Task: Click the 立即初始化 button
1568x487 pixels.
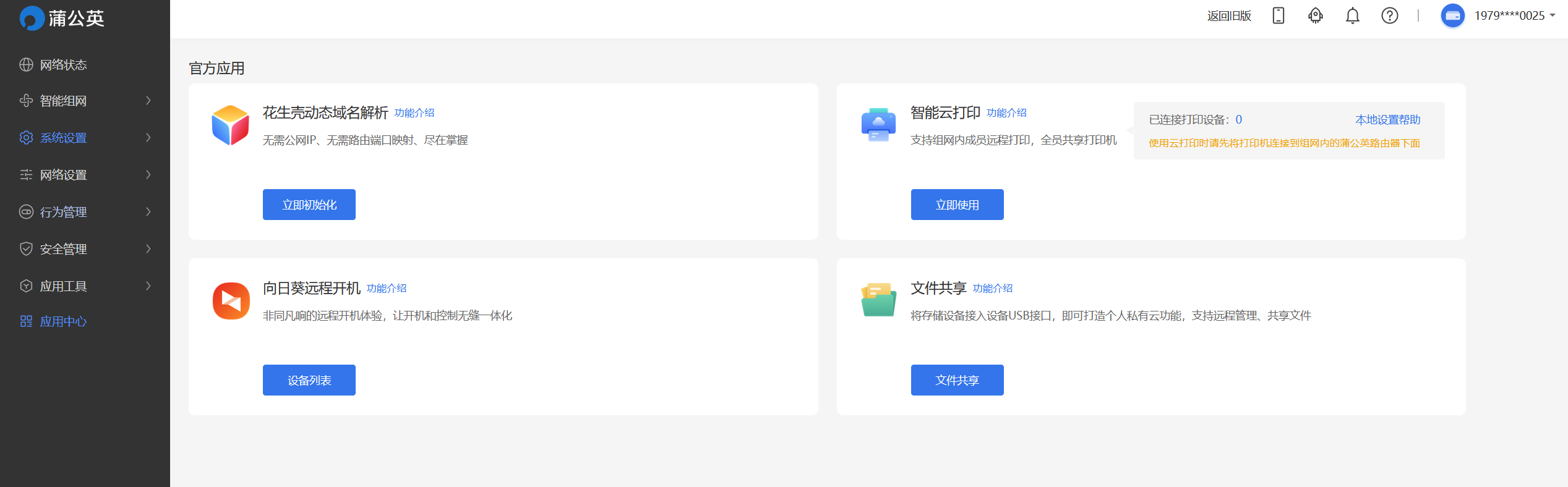Action: (x=309, y=205)
